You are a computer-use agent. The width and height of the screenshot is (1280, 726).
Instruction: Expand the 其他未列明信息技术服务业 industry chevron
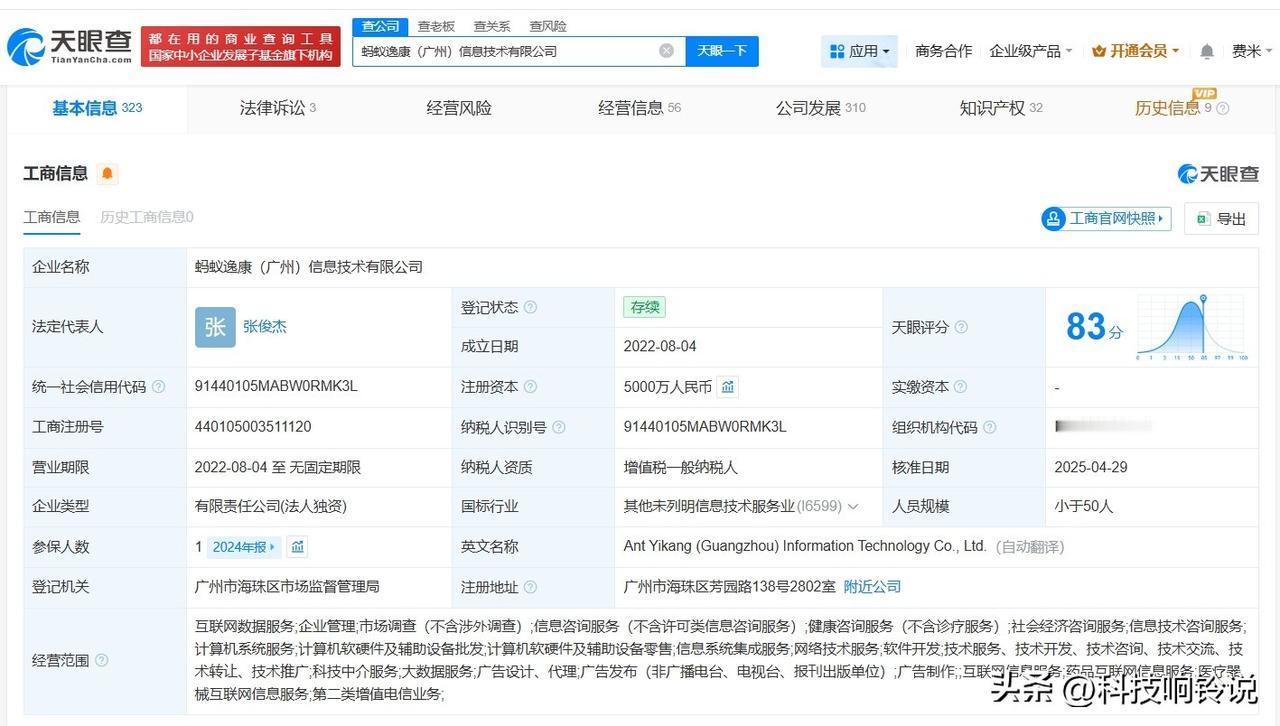pyautogui.click(x=853, y=507)
